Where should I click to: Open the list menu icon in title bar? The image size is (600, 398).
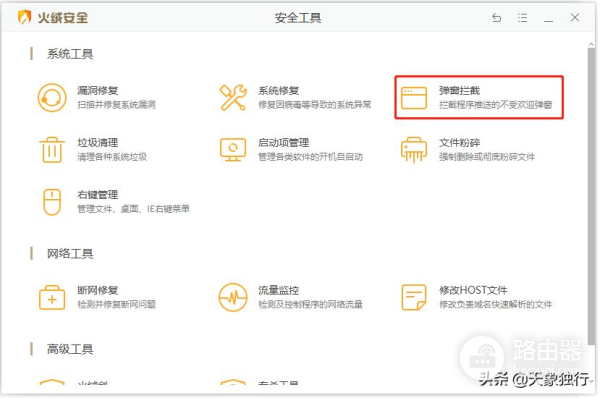coord(522,18)
